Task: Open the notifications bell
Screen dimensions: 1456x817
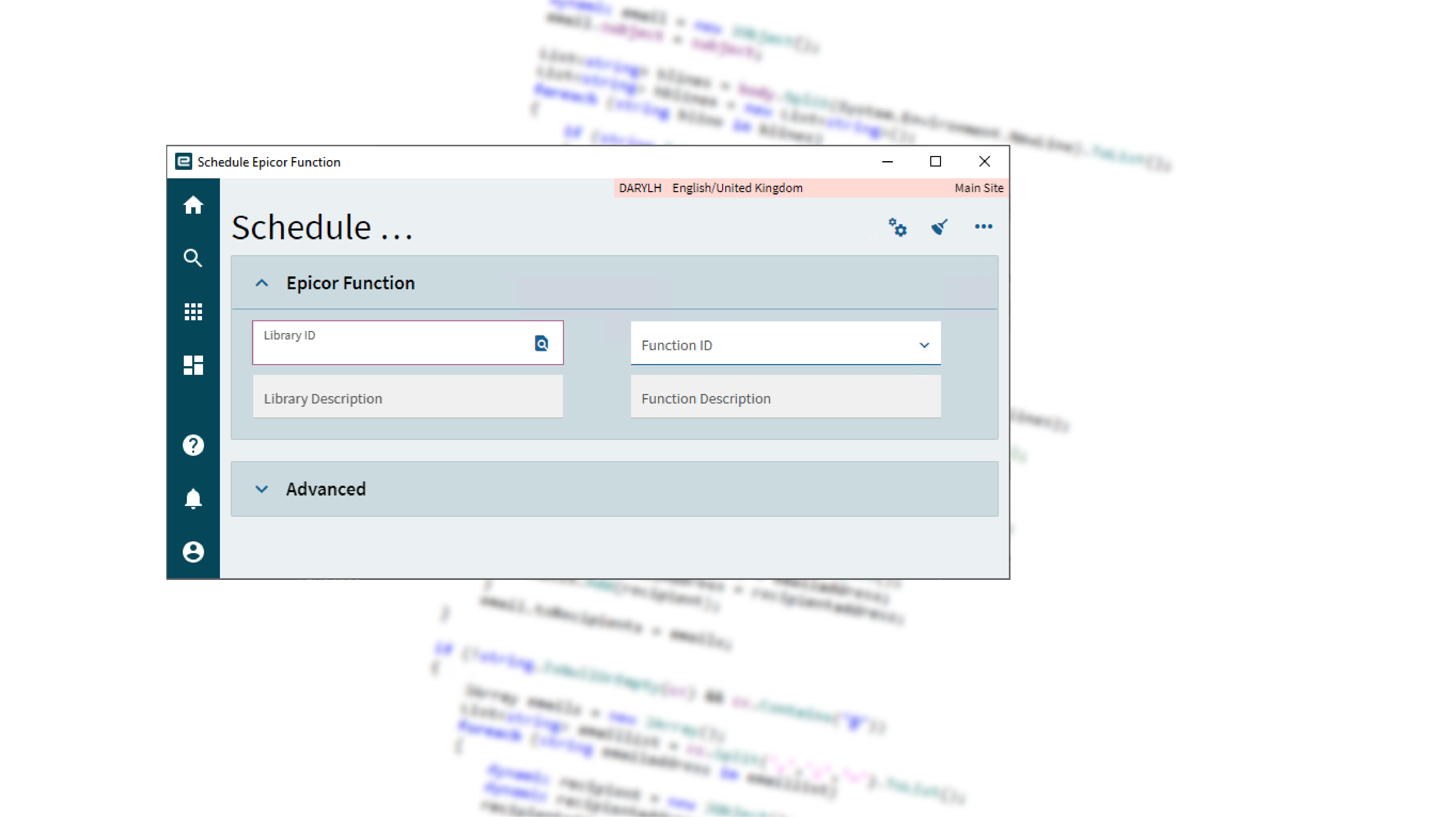Action: tap(193, 498)
